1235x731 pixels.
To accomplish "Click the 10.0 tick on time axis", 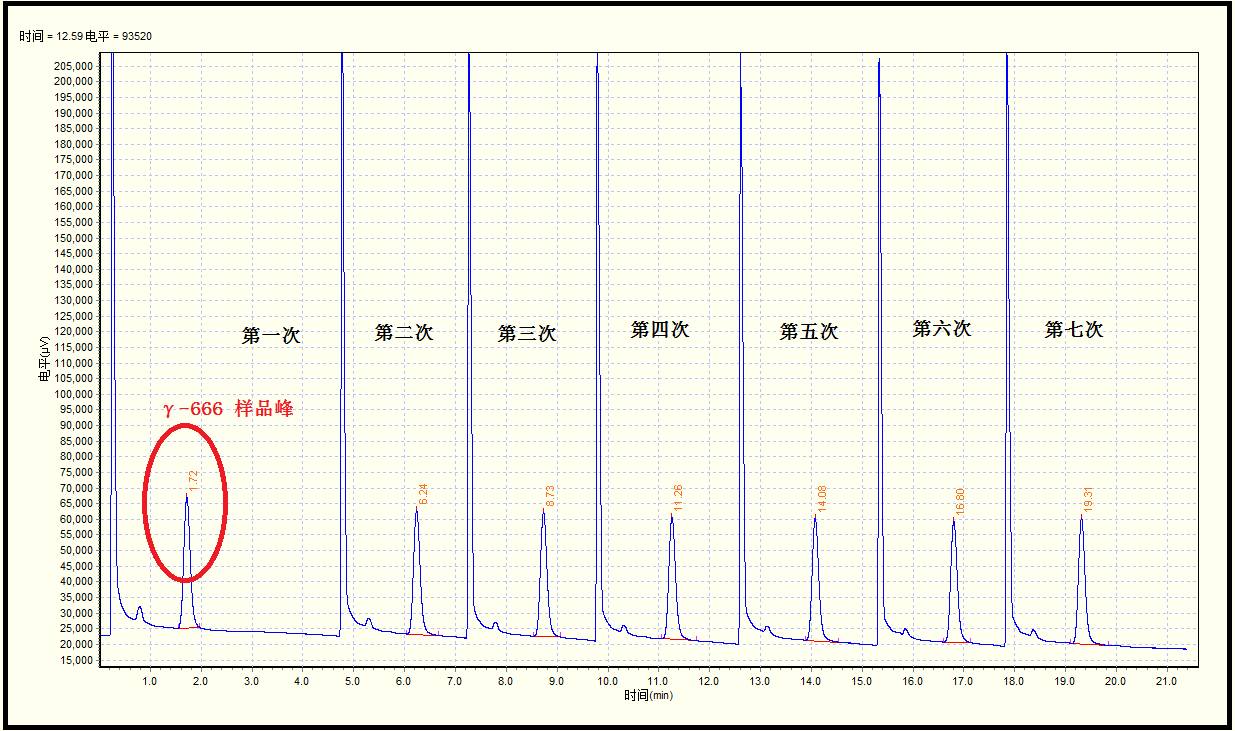I will tap(607, 681).
